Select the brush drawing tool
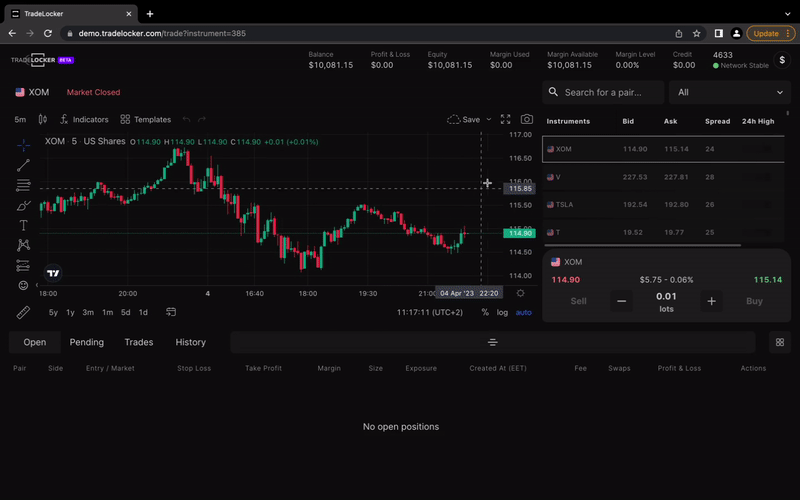The image size is (800, 500). point(23,206)
